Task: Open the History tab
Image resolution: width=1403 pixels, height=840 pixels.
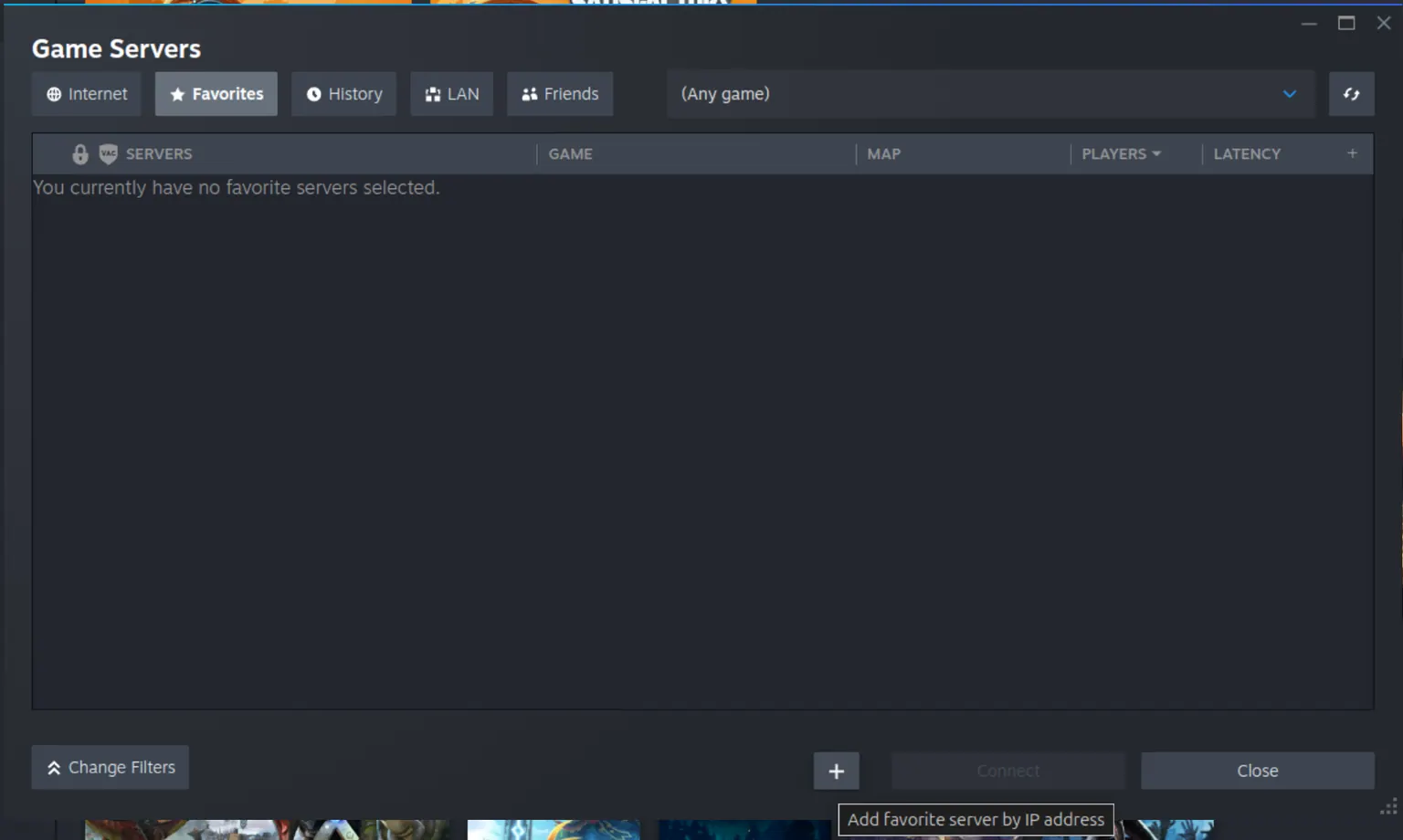Action: click(343, 94)
